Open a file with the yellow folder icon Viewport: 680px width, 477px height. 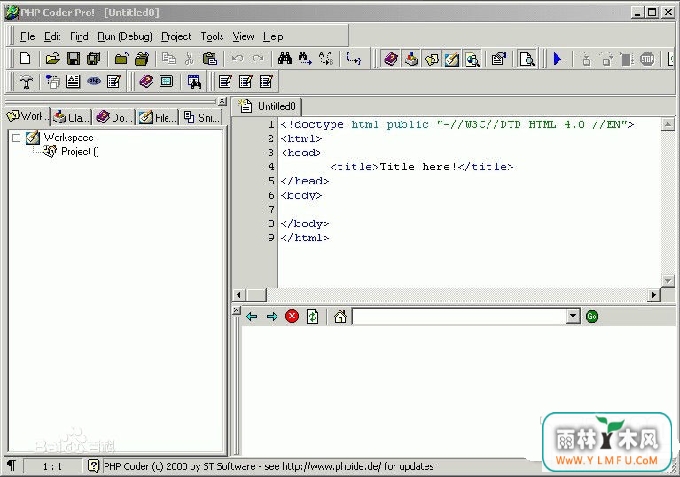point(52,58)
